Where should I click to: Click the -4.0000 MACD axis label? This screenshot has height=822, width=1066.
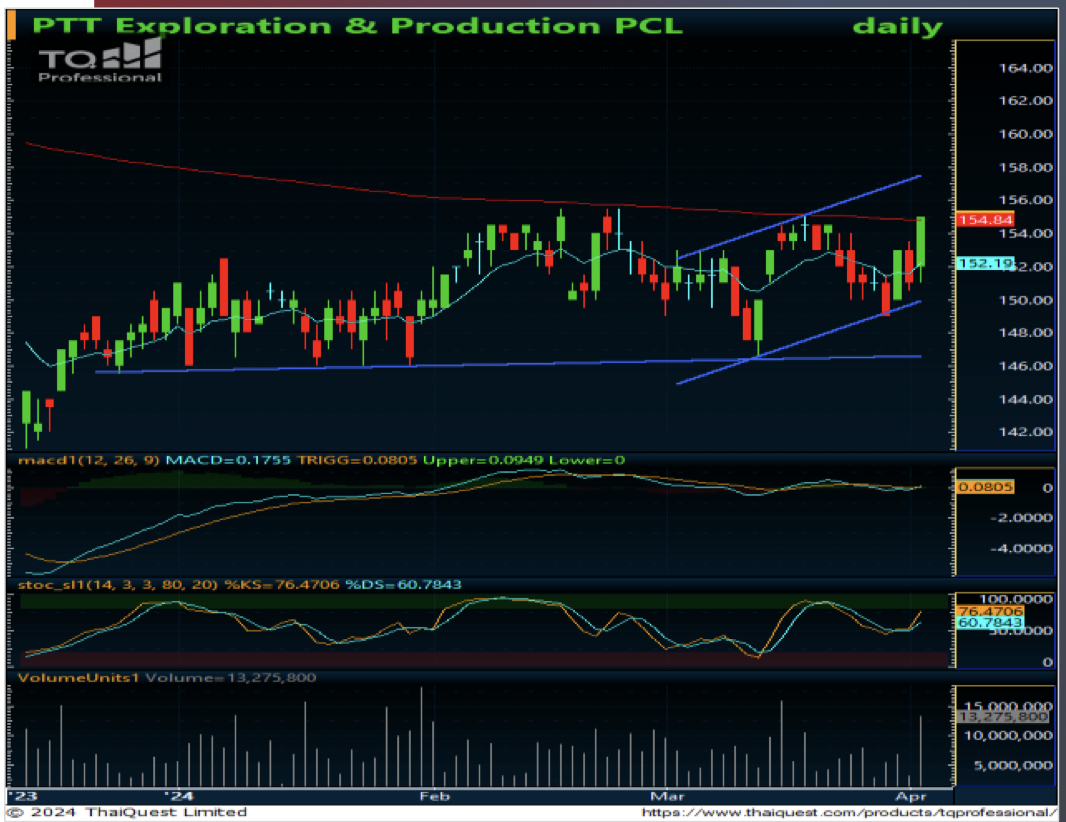(1022, 549)
